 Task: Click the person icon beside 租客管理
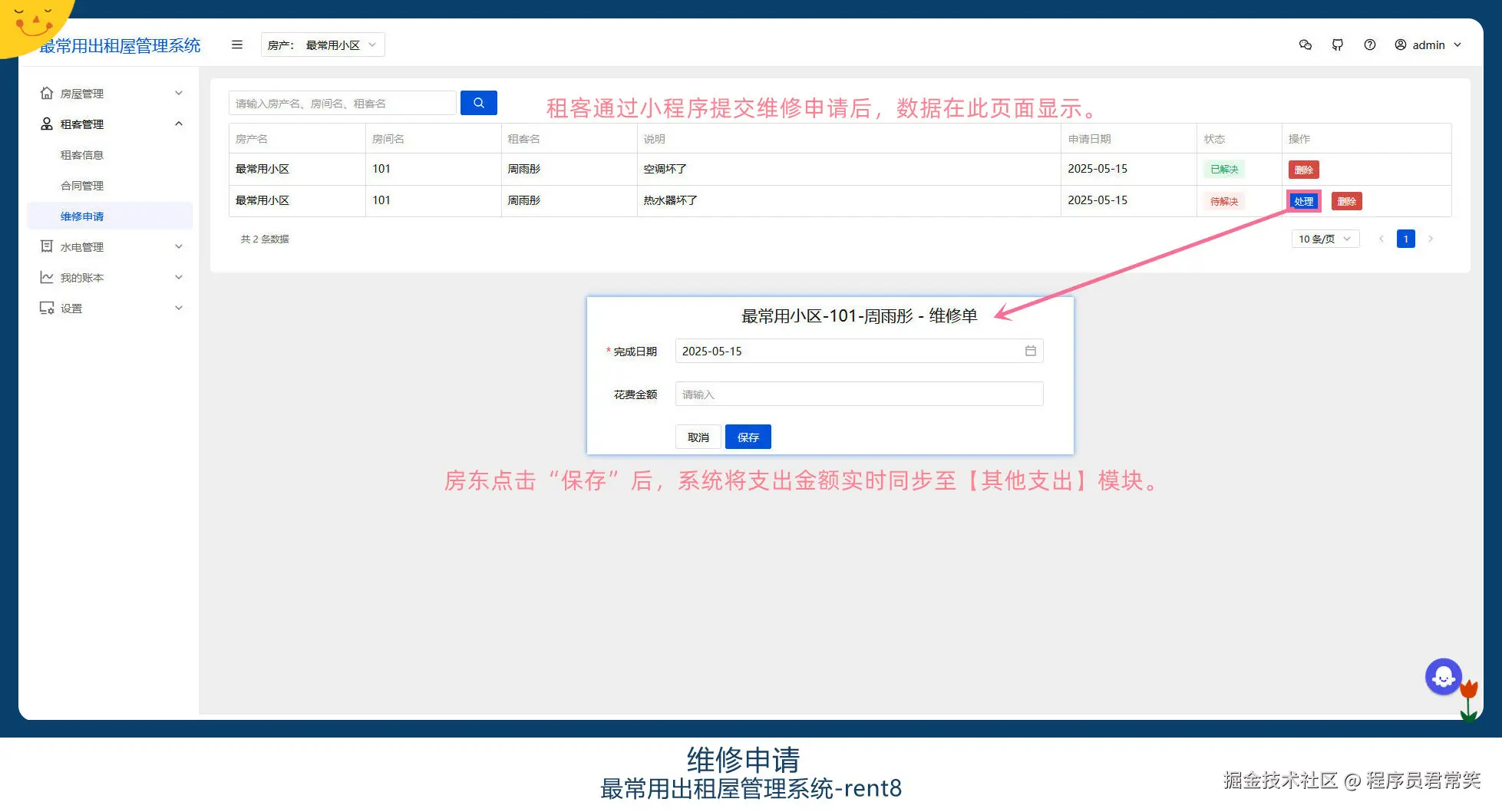[47, 124]
